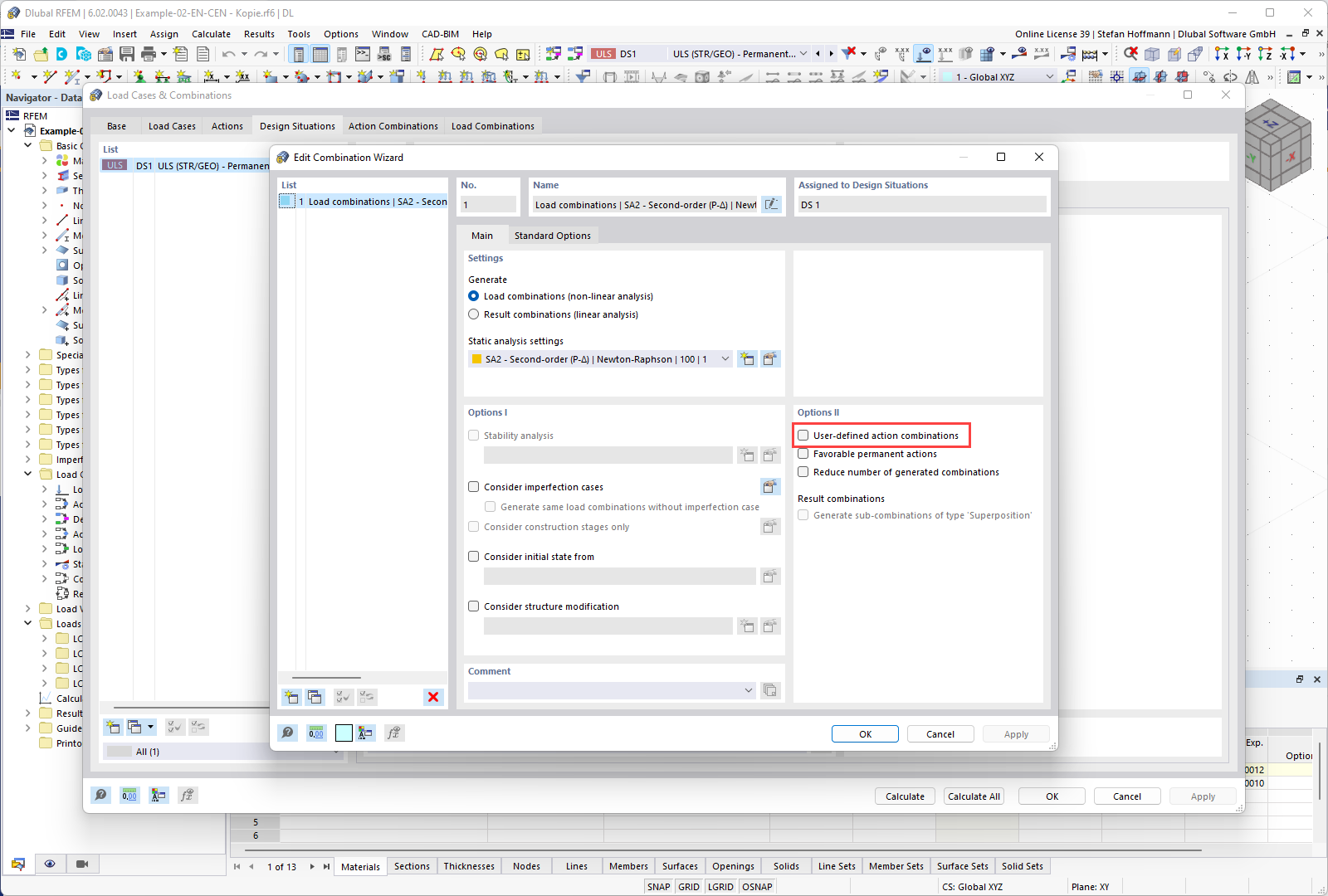Switch to the Standard Options tab
The width and height of the screenshot is (1328, 896).
tap(553, 235)
